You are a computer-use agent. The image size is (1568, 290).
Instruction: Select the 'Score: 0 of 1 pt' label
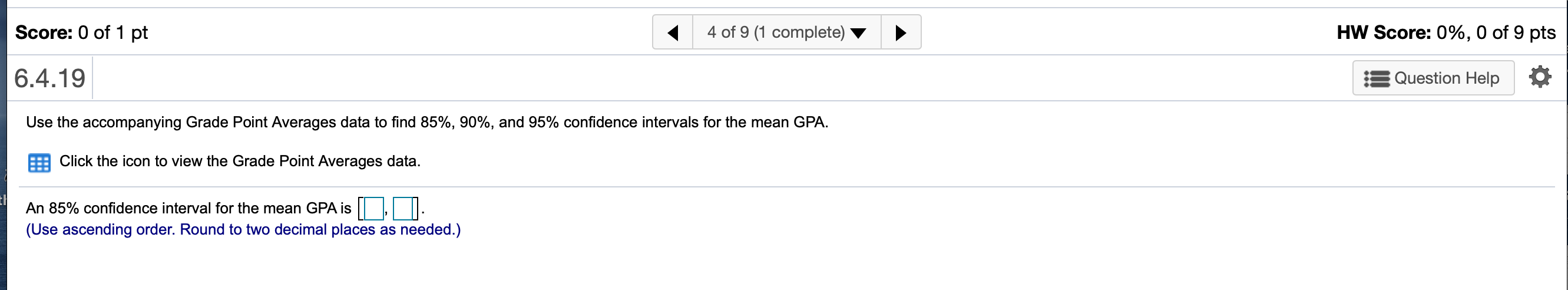point(81,32)
